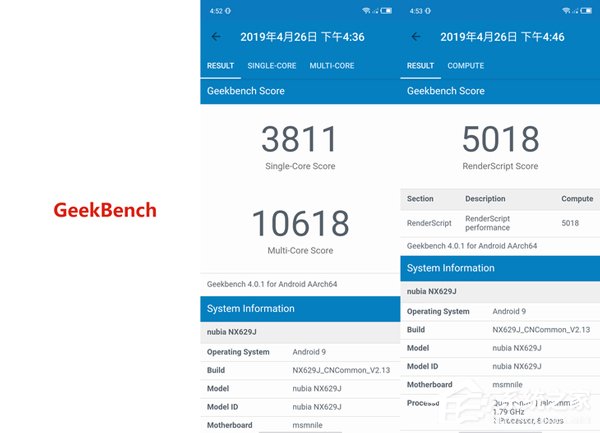Screen dimensions: 600x433
Task: Tap System Information header in left screen
Action: 300,309
